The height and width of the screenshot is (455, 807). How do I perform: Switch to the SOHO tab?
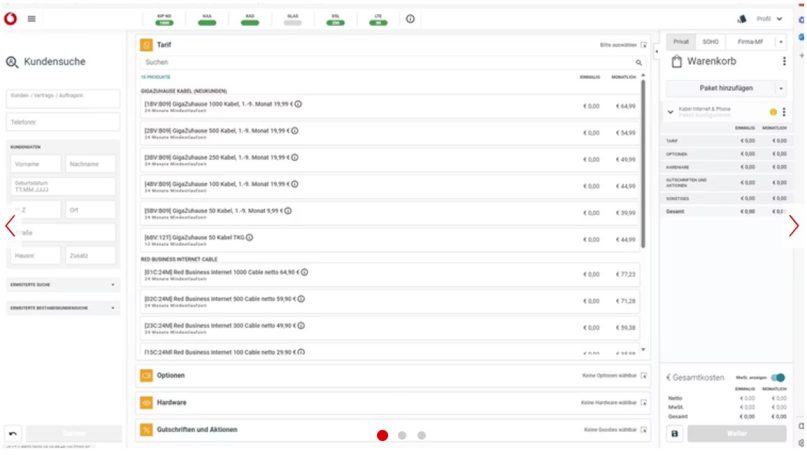tap(710, 41)
